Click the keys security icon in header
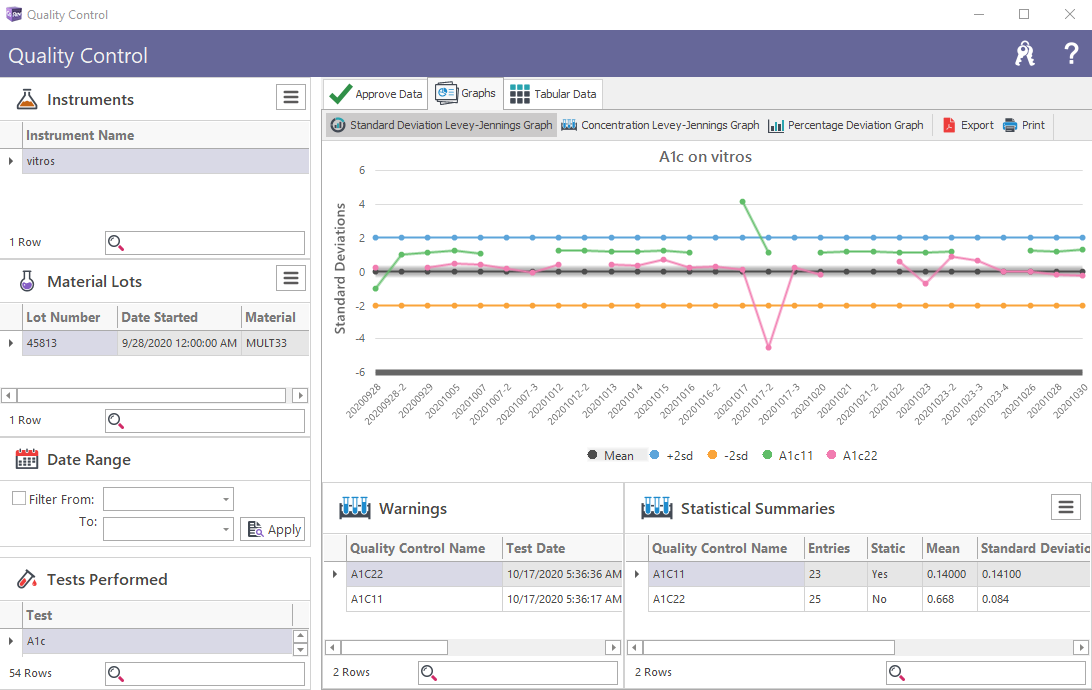 pos(1024,54)
